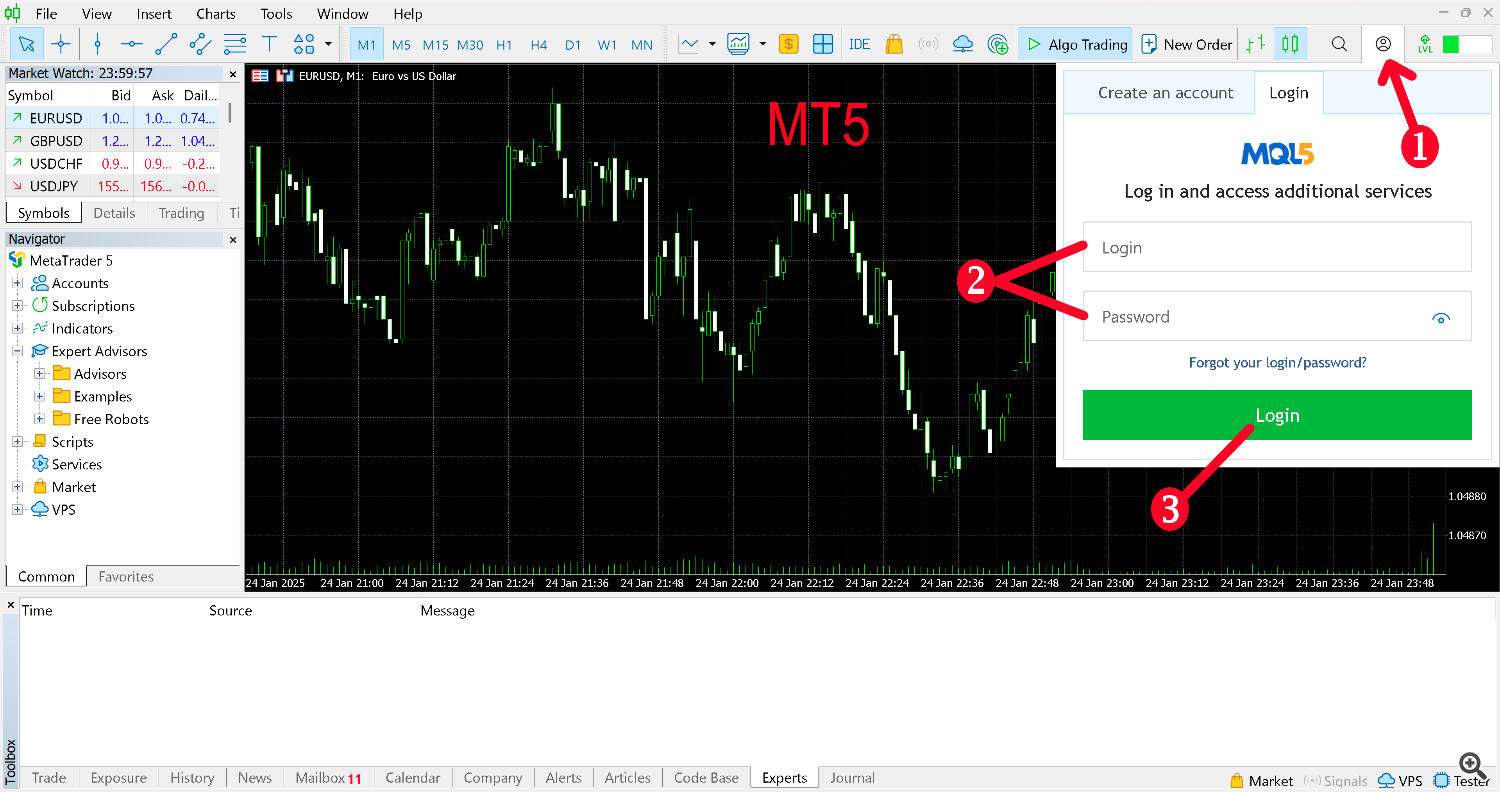1500x792 pixels.
Task: Click the icon with green plus badge
Action: 998,44
